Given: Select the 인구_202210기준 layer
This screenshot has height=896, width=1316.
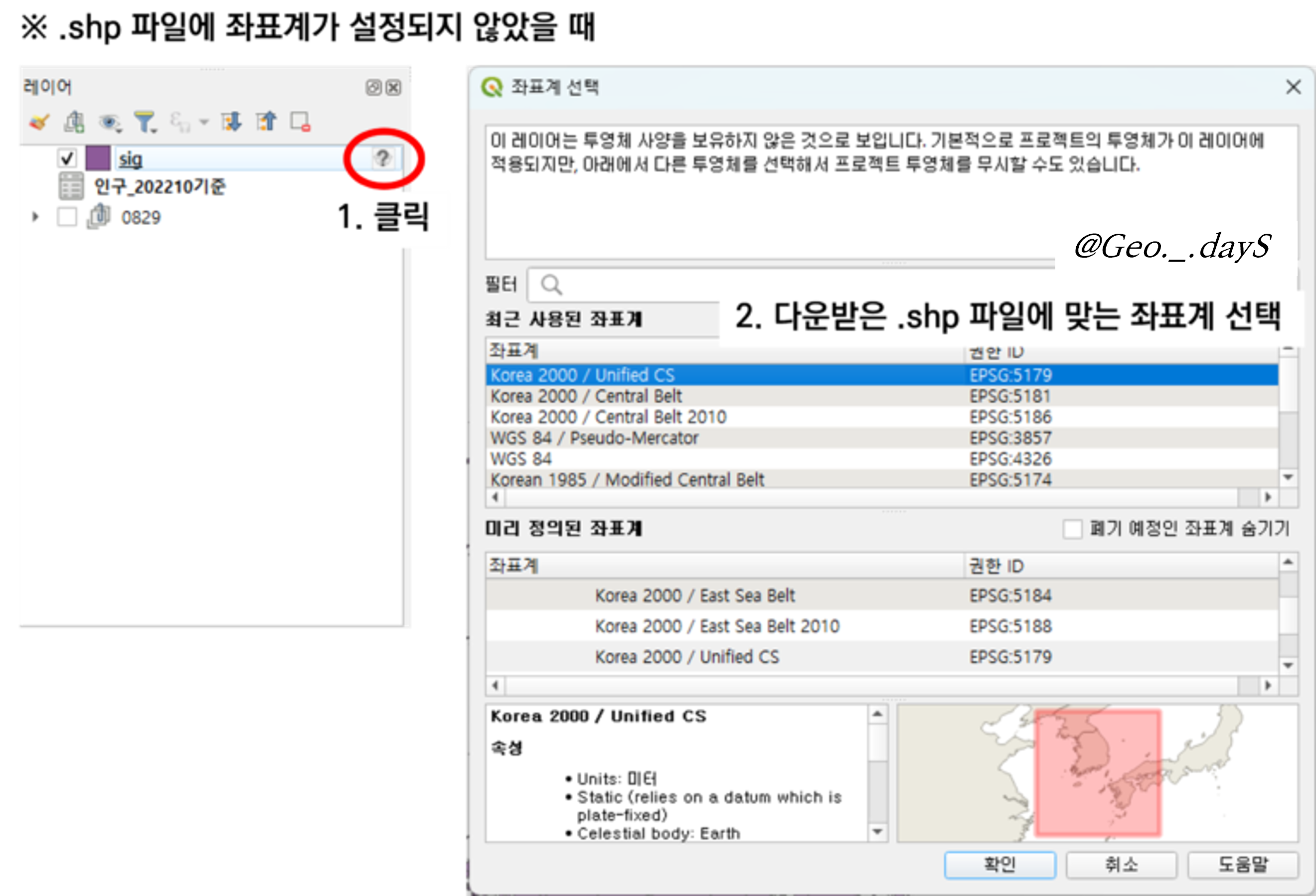Looking at the screenshot, I should point(159,186).
